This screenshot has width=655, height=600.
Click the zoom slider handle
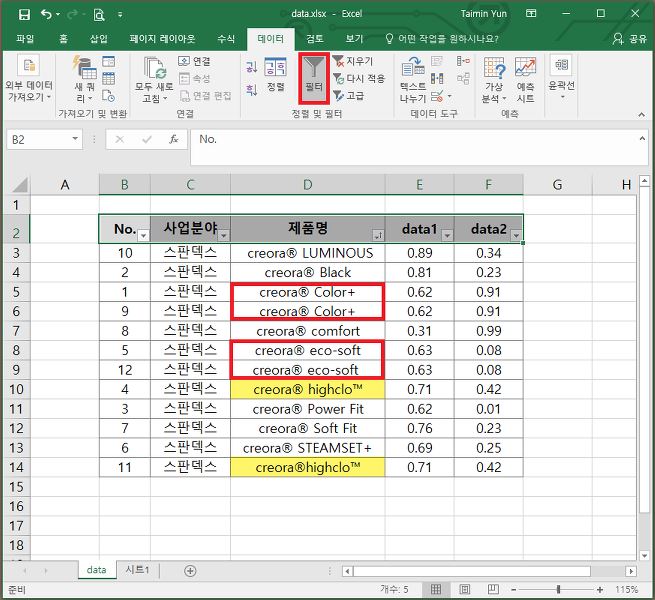559,590
